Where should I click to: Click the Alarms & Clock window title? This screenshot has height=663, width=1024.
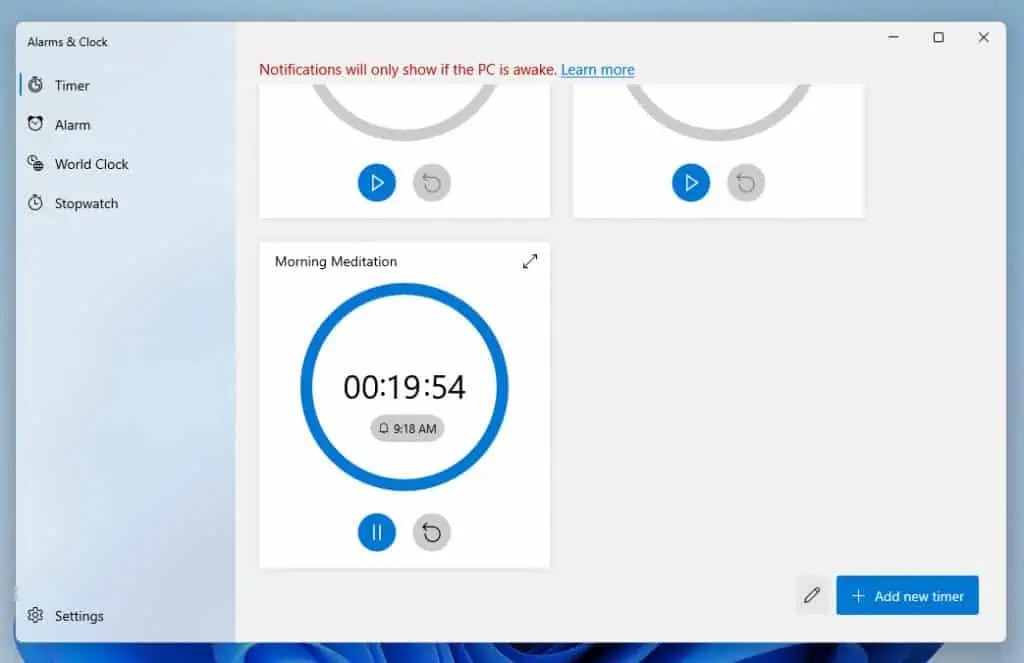click(66, 42)
